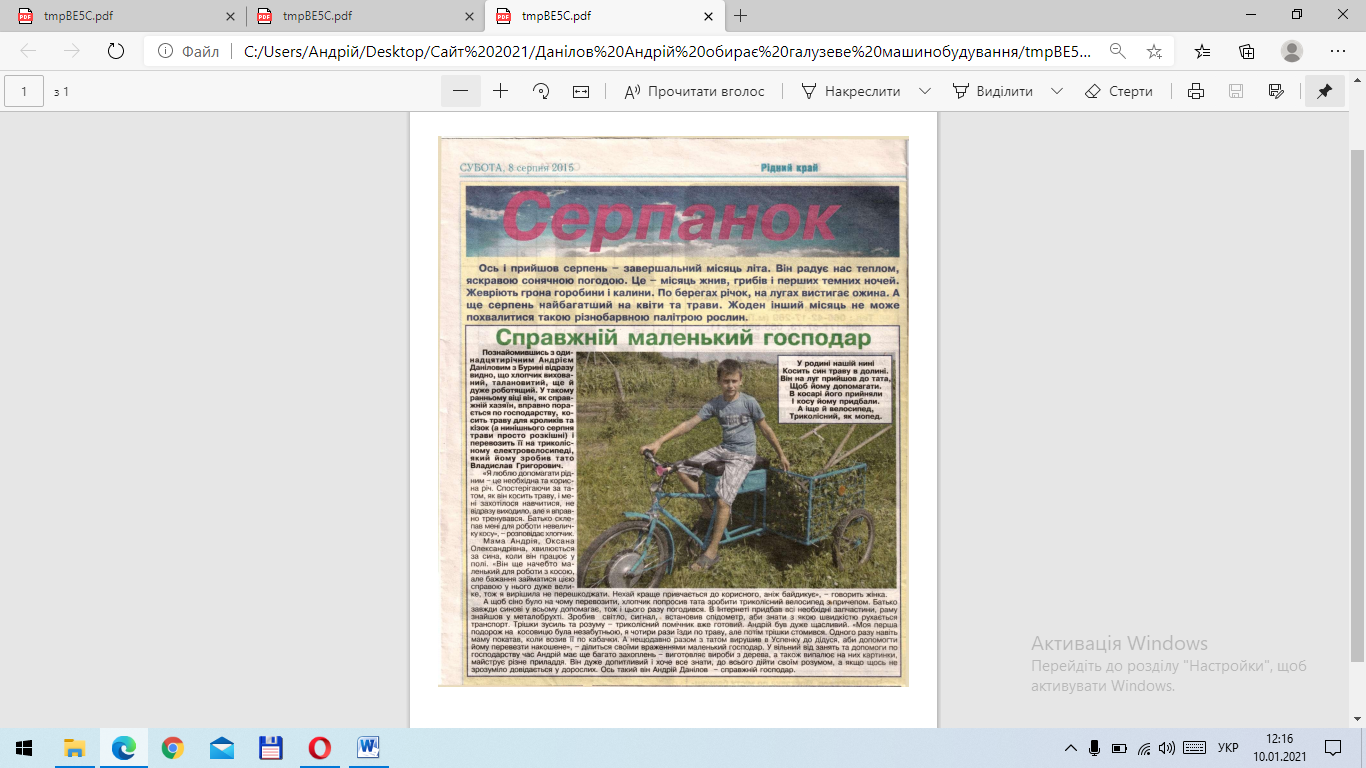
Task: Reload the current PDF page
Action: (115, 51)
